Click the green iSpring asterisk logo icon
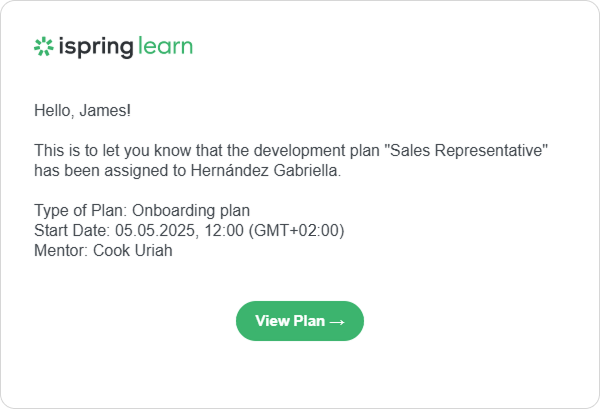This screenshot has height=409, width=600. point(43,46)
